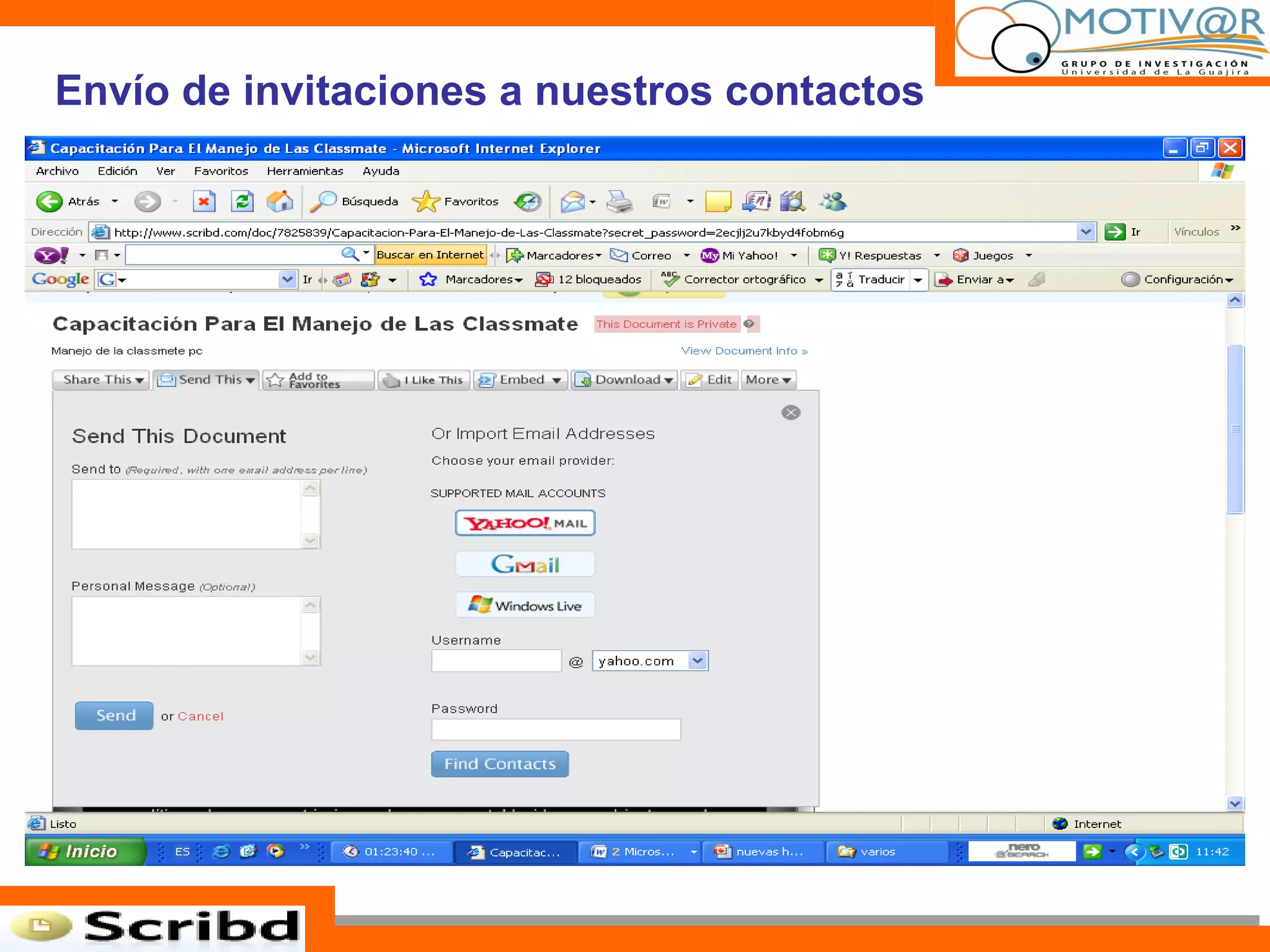The image size is (1270, 952).
Task: Expand Google toolbar Marcadores dropdown
Action: (519, 280)
